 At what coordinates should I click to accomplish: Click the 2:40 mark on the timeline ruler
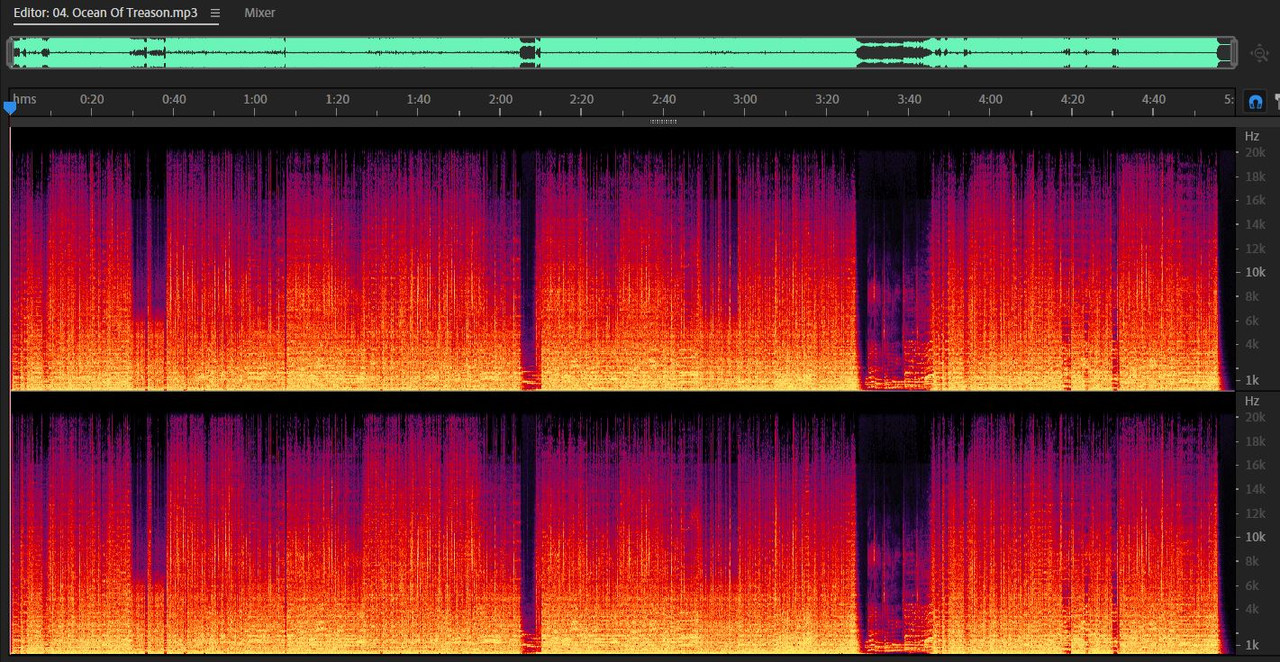[x=664, y=99]
